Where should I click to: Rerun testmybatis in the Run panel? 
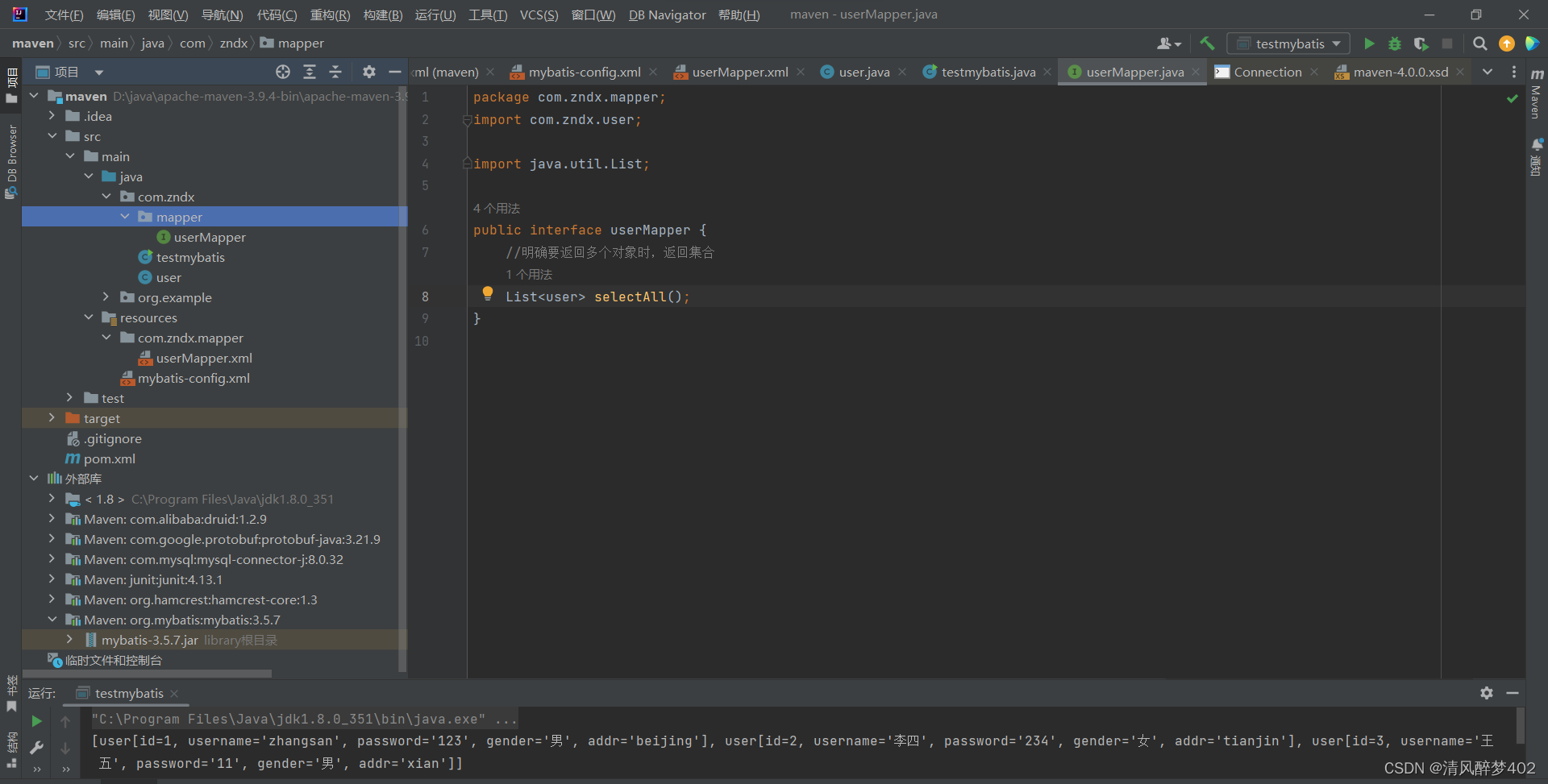[36, 721]
